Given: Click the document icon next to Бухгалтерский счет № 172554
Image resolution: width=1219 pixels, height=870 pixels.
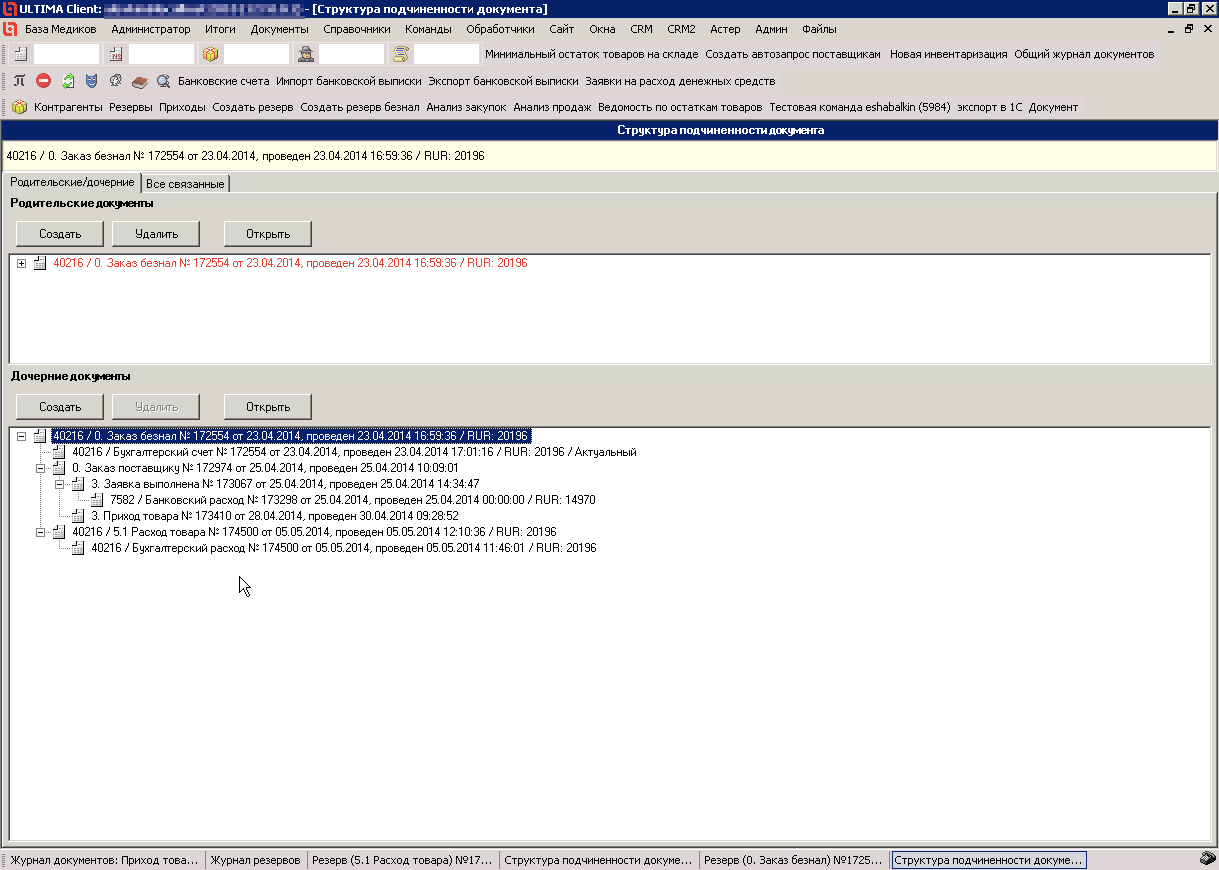Looking at the screenshot, I should (59, 452).
